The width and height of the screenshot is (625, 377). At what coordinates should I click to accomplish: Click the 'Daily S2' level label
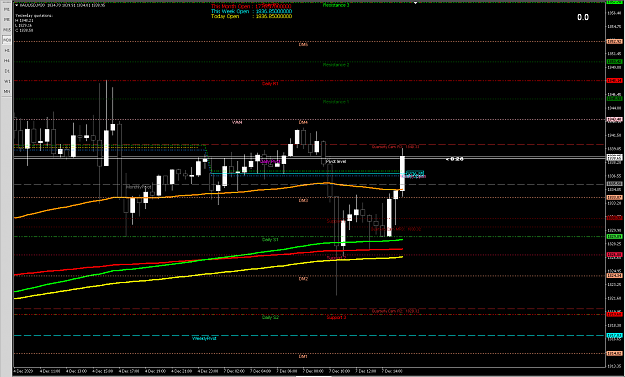tap(270, 318)
